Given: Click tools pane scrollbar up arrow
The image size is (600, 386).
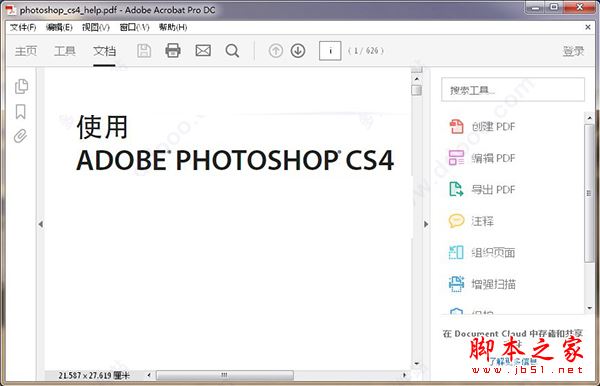Looking at the screenshot, I should pos(589,118).
